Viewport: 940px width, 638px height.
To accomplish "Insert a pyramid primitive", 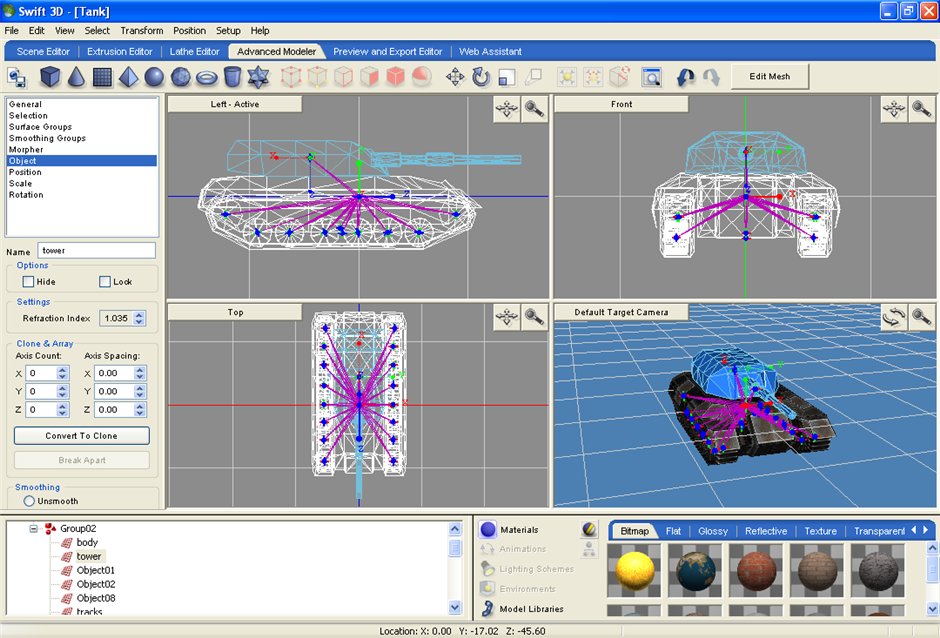I will [x=128, y=77].
